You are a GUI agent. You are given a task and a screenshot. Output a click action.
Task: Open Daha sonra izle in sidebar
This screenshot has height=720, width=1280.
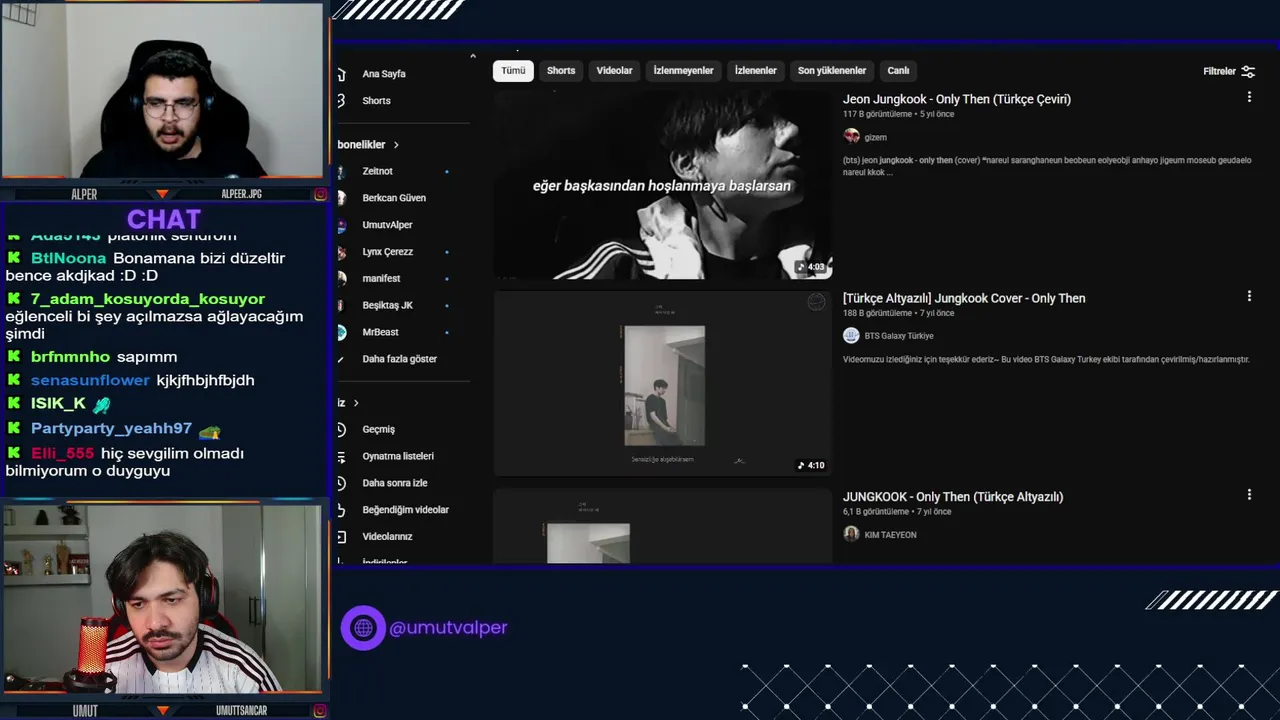click(x=394, y=483)
